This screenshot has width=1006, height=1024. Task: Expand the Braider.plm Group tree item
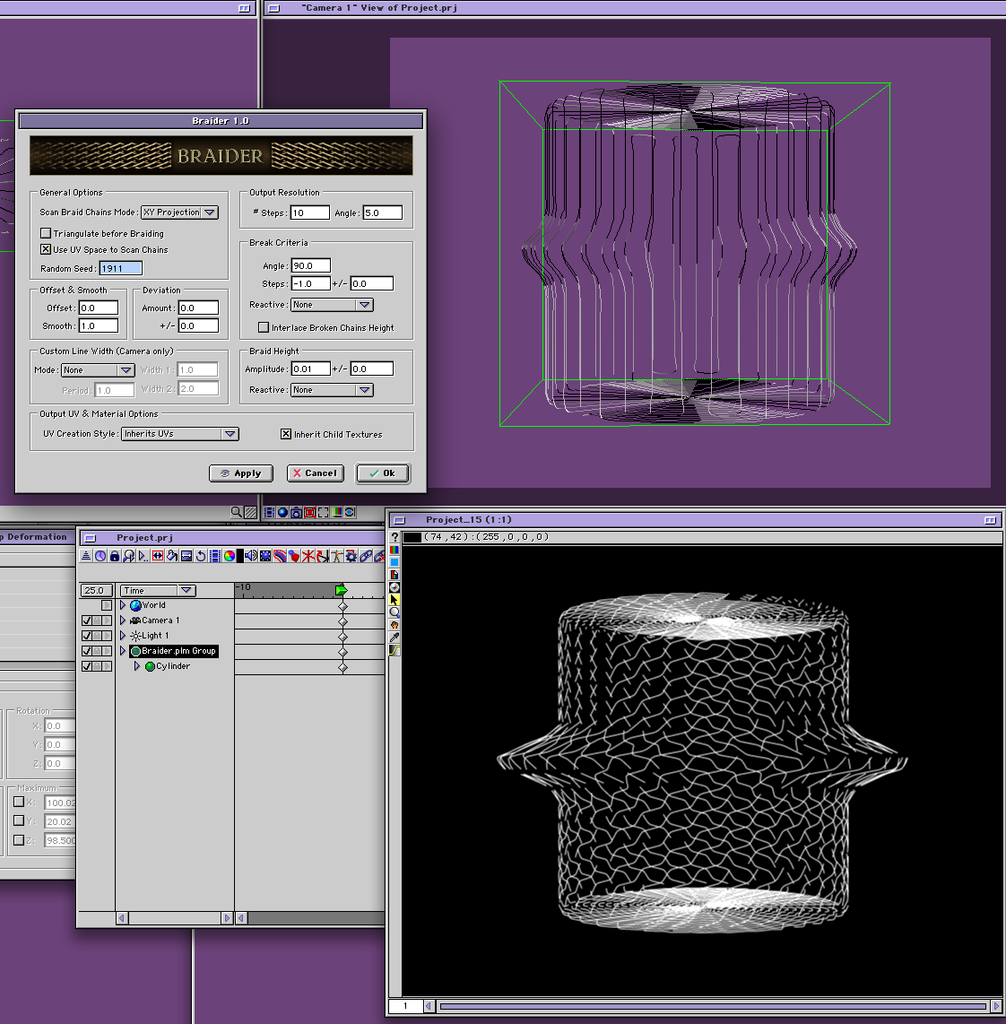coord(123,651)
